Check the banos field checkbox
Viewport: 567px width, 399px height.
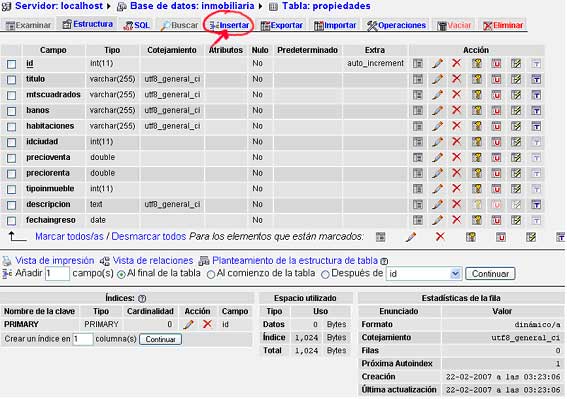coord(12,111)
